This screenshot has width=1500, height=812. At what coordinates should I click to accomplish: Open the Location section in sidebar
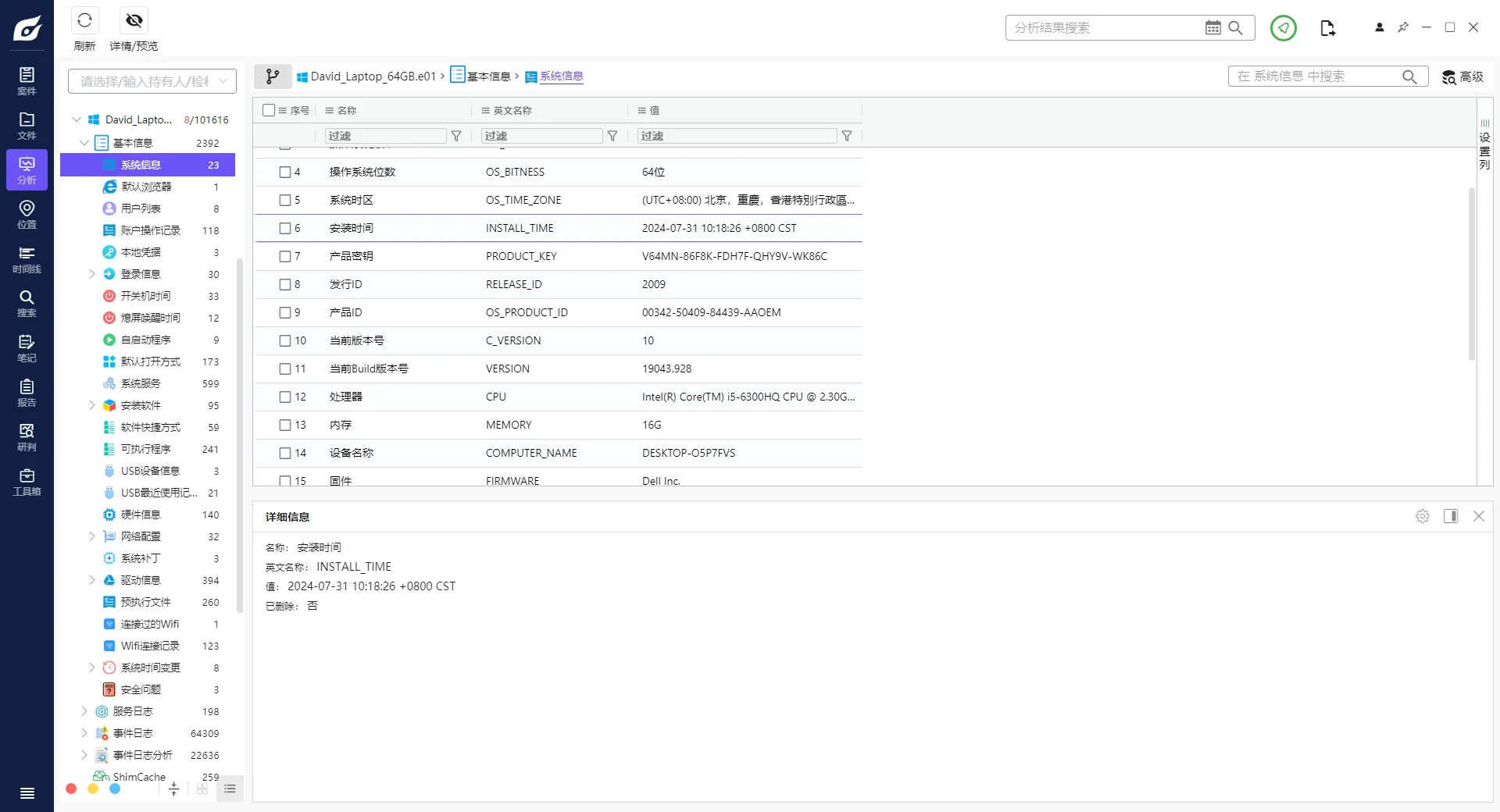coord(27,215)
